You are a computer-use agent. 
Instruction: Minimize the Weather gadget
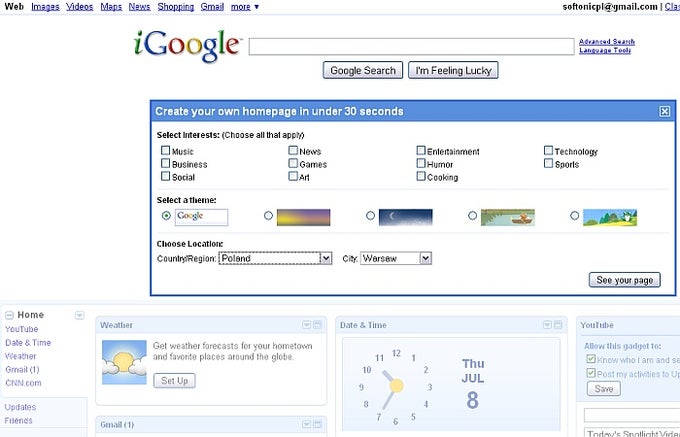[317, 325]
